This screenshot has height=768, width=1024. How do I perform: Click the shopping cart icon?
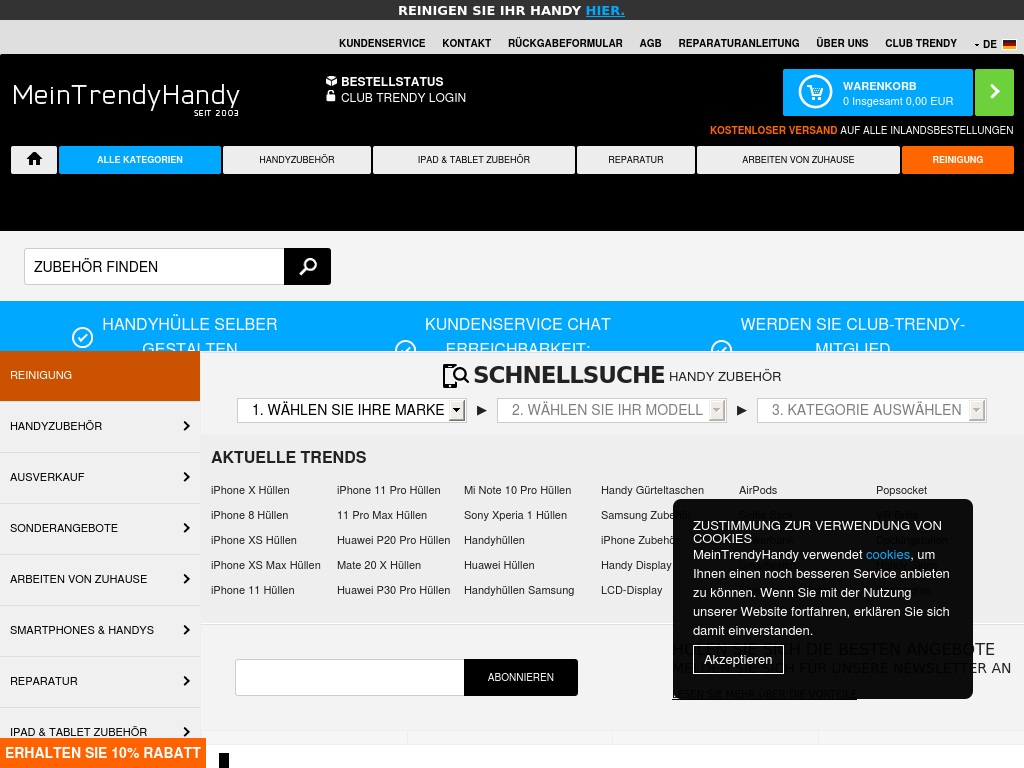pos(815,93)
